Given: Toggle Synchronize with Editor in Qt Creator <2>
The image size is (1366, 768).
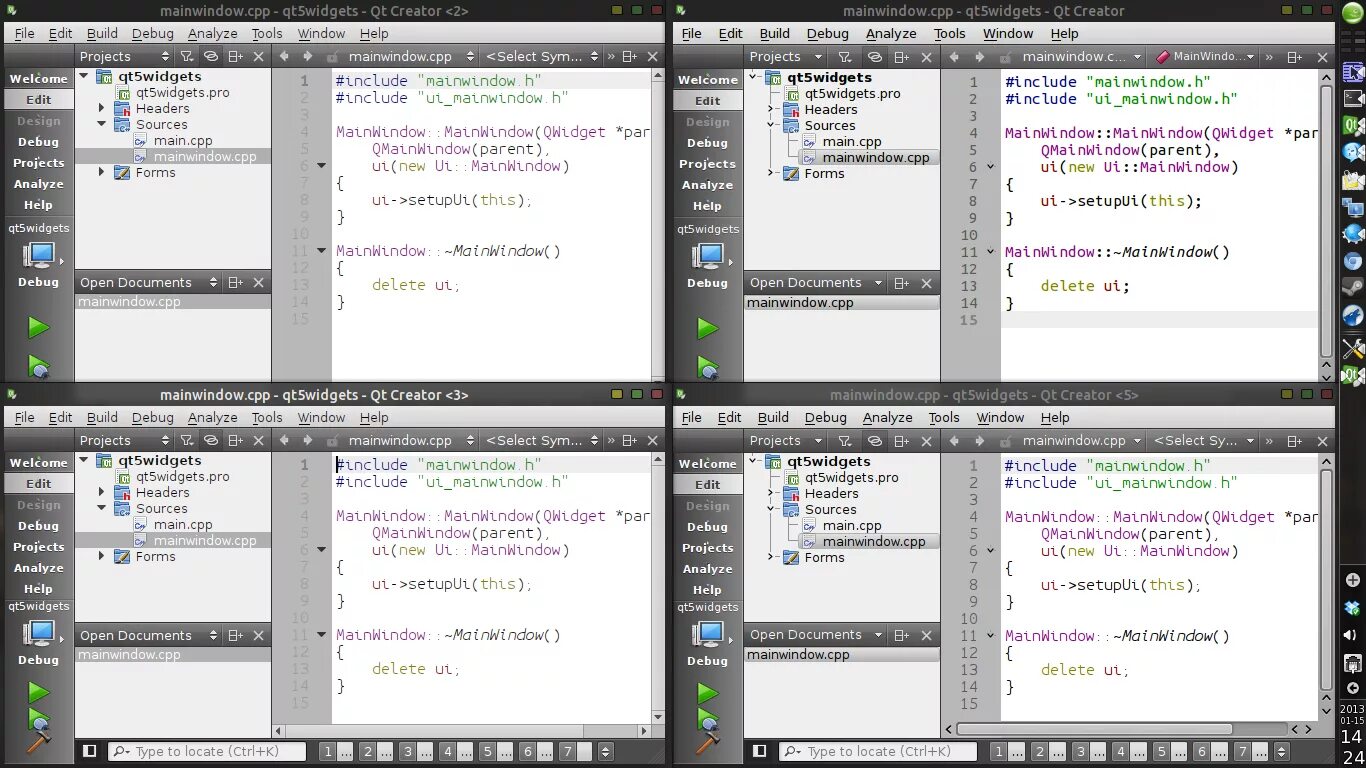Looking at the screenshot, I should [211, 57].
